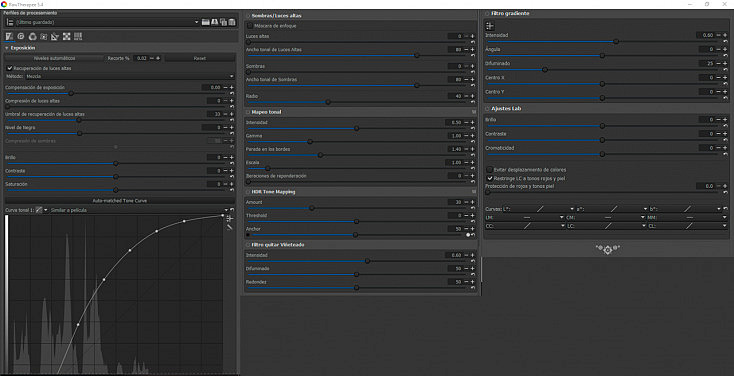Screen dimensions: 734x376
Task: Click the Niveles automáticos button
Action: (54, 58)
